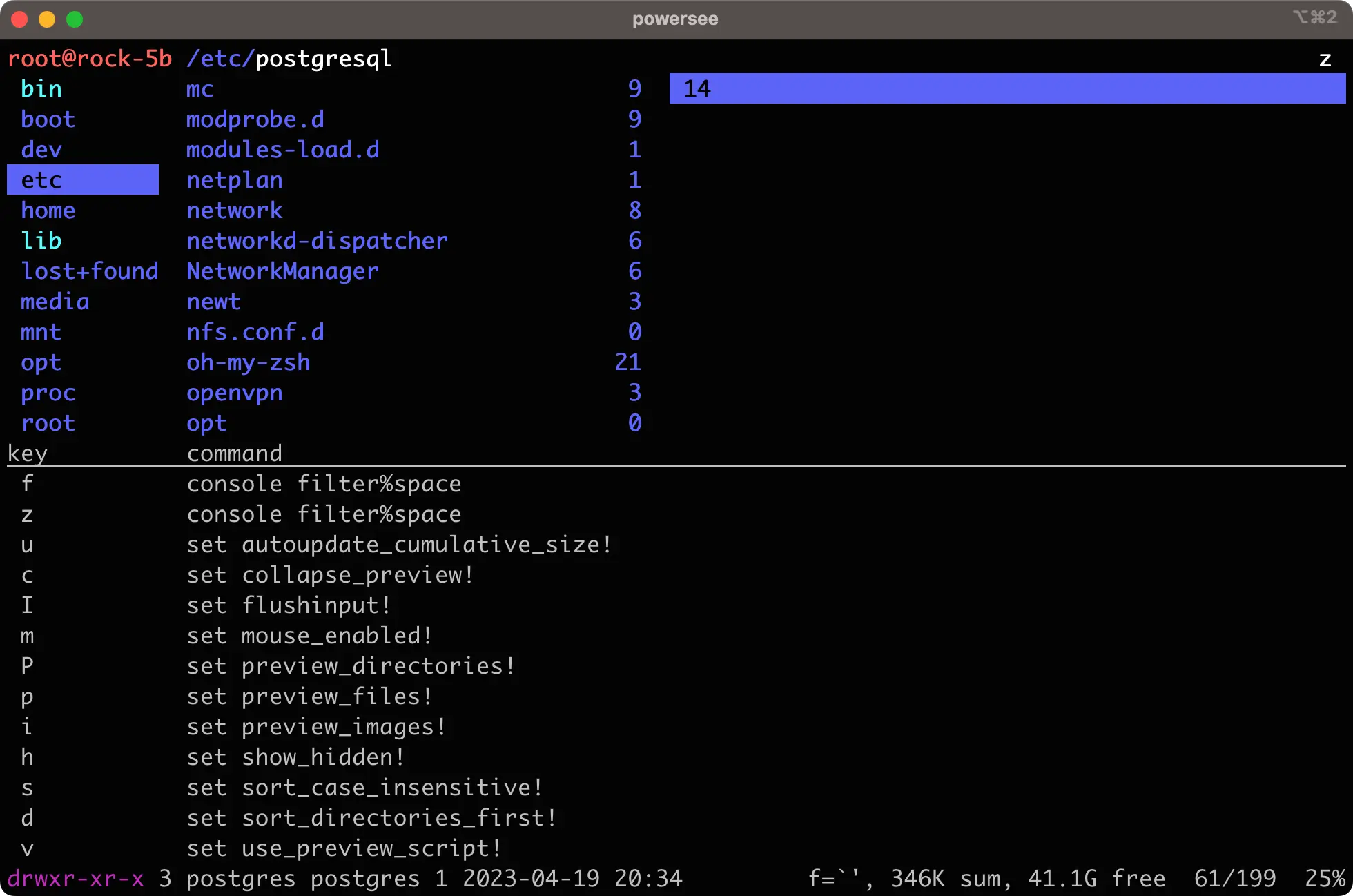The width and height of the screenshot is (1353, 896).
Task: Click the yellow minimize window button
Action: pos(47,19)
